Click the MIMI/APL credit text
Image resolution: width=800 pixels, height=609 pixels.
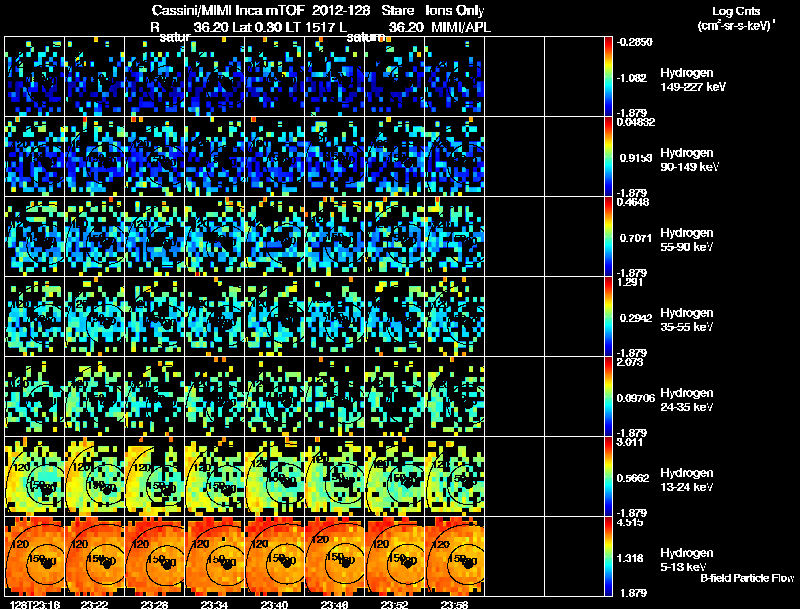(x=461, y=27)
